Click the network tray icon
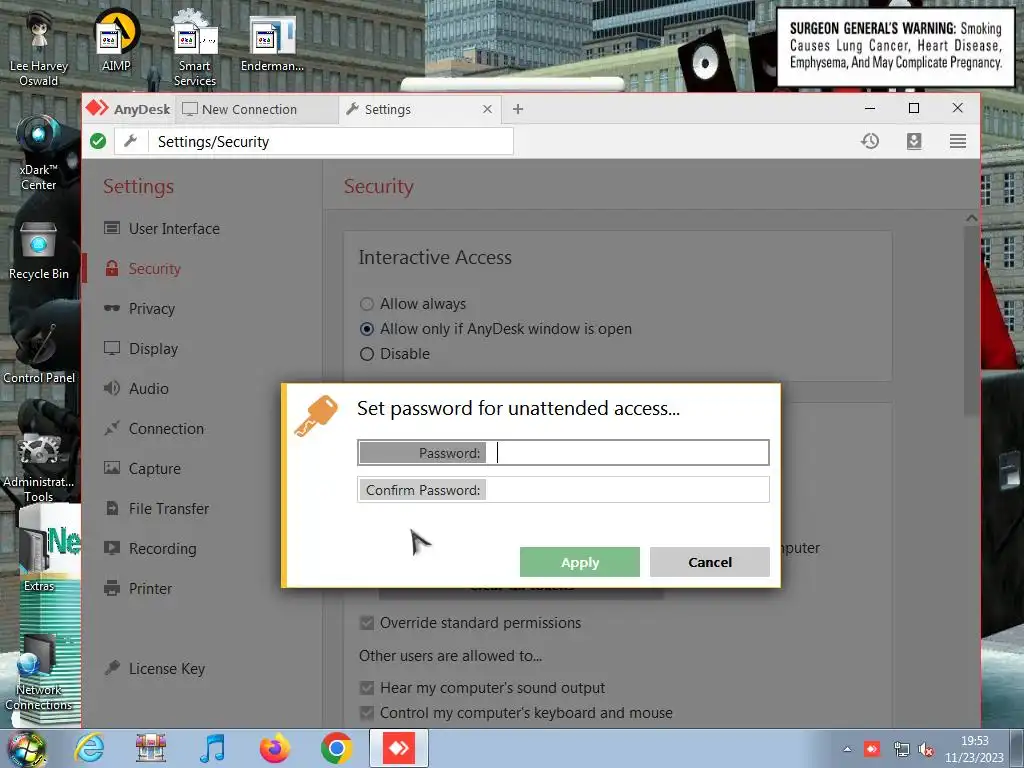1024x768 pixels. click(901, 749)
